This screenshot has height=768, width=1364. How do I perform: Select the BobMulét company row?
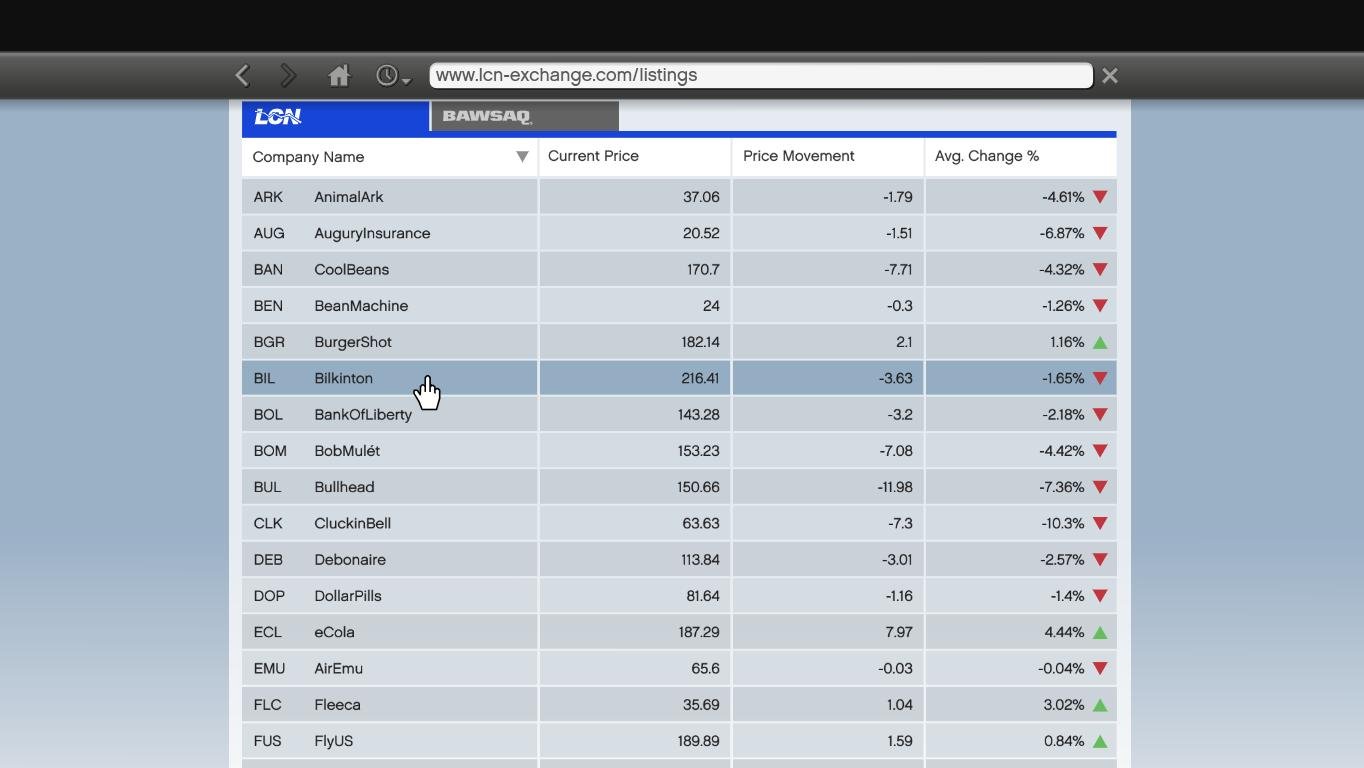pyautogui.click(x=679, y=451)
